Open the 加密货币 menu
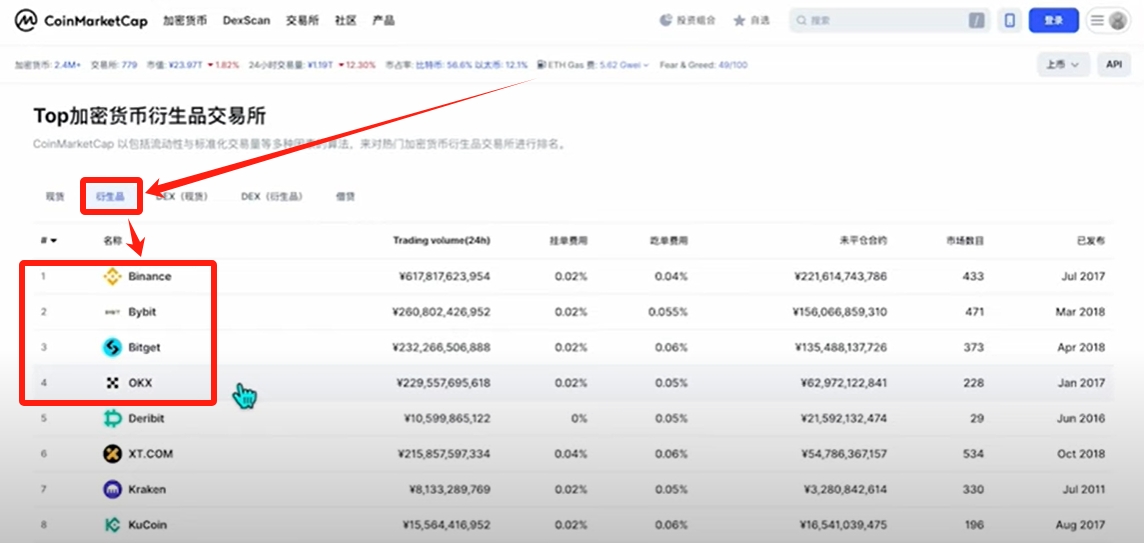This screenshot has height=543, width=1144. [184, 20]
